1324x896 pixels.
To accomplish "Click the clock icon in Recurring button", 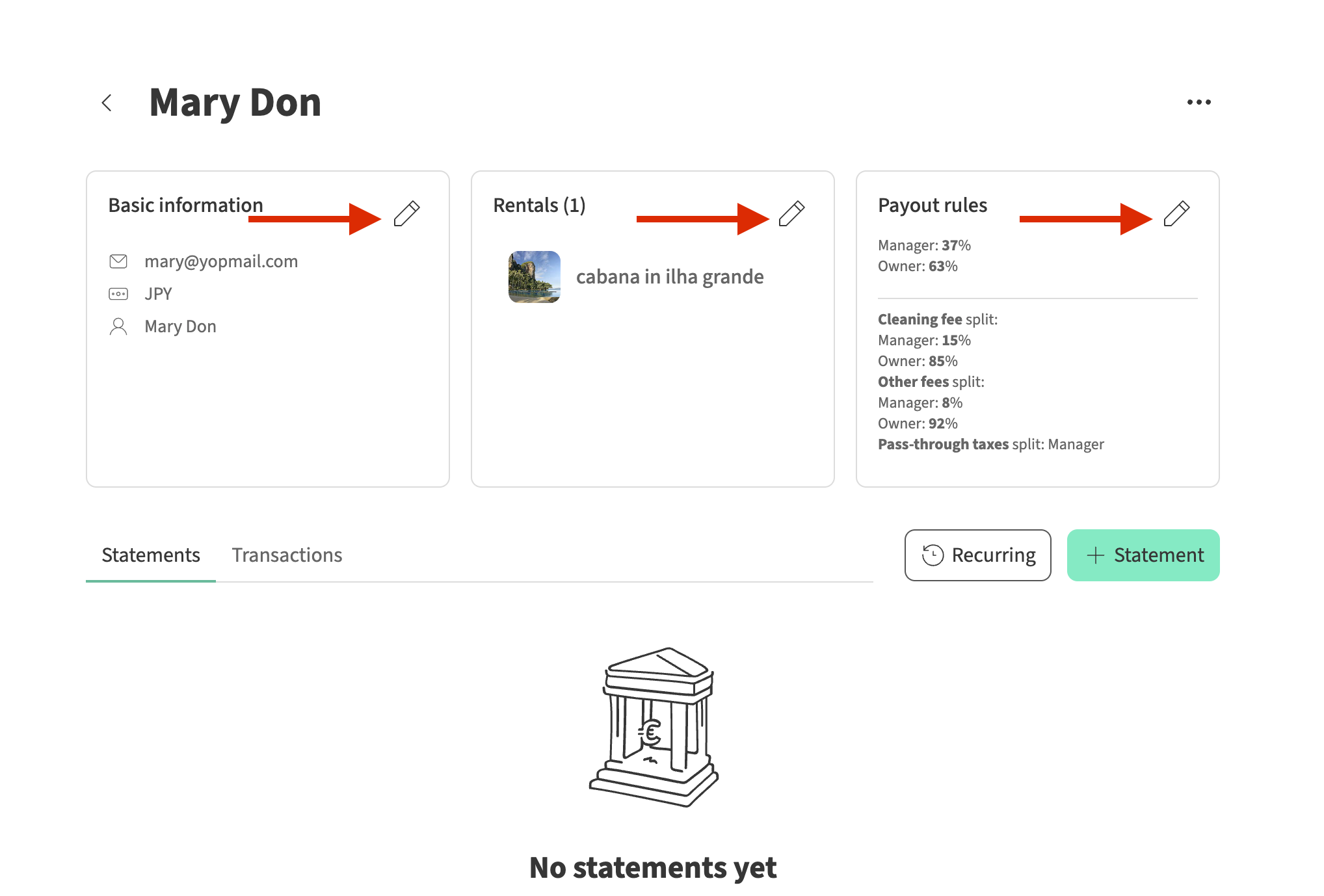I will pyautogui.click(x=933, y=555).
